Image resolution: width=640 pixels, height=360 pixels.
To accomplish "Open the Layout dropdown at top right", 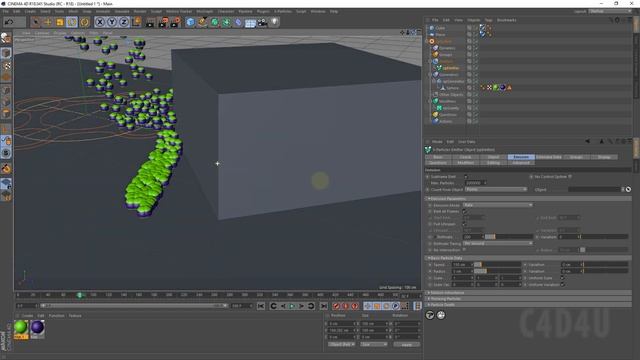I will coord(610,11).
